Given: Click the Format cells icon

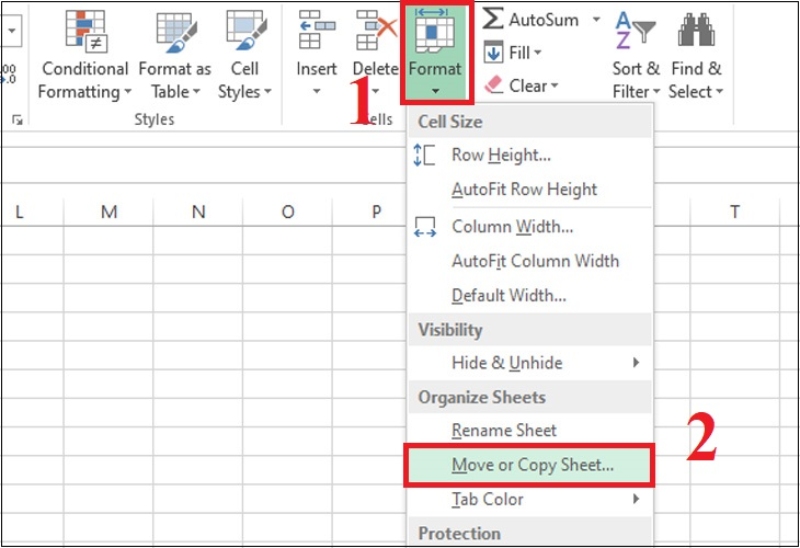Looking at the screenshot, I should [434, 31].
